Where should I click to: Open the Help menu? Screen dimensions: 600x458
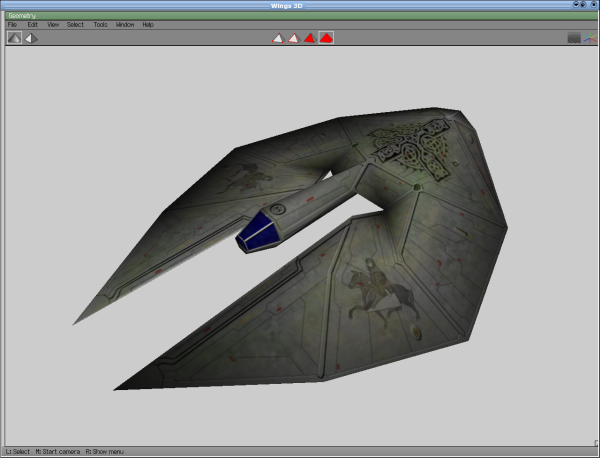148,24
